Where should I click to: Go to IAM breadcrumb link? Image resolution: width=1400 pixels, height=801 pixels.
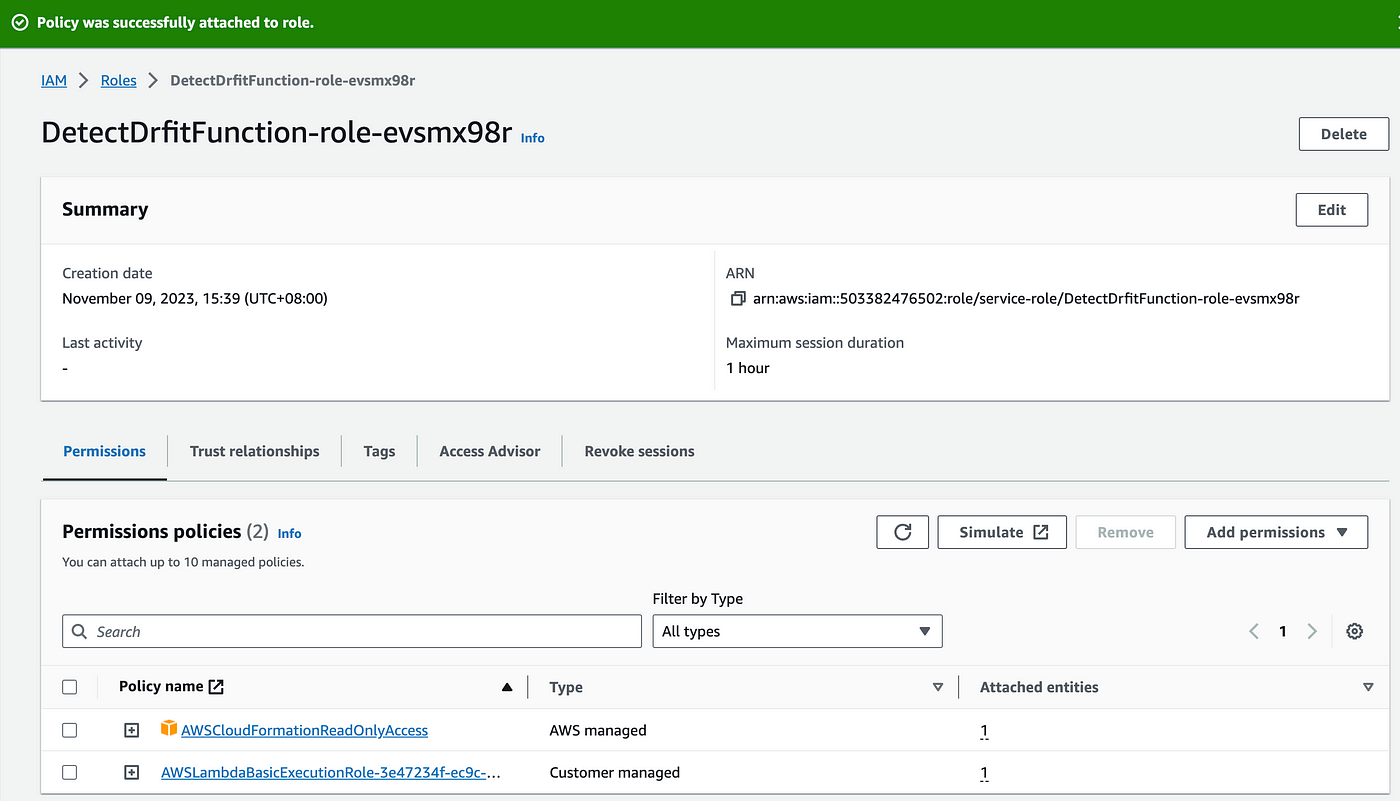54,80
